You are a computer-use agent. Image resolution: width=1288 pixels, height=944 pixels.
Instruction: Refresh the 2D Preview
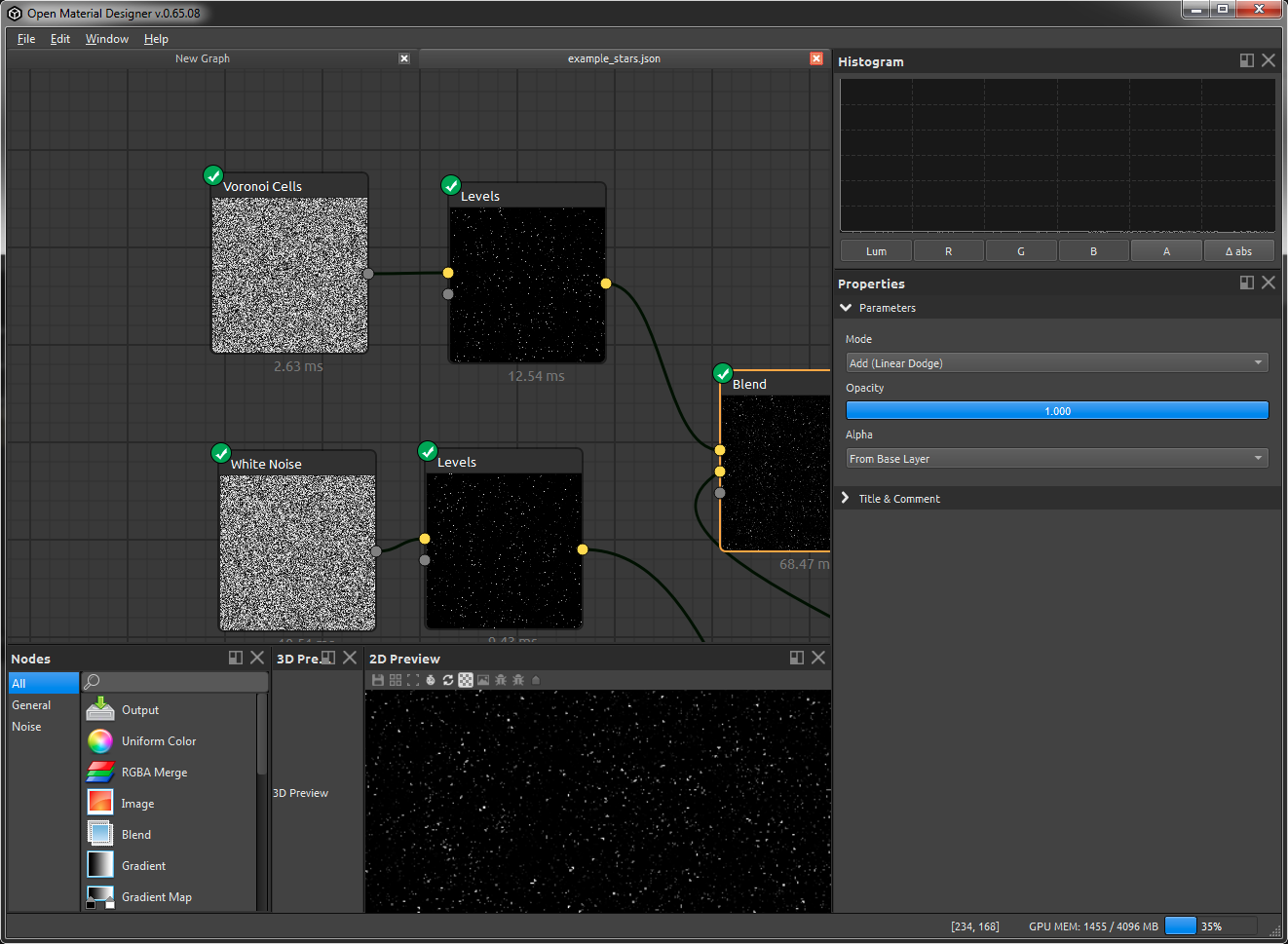click(448, 680)
